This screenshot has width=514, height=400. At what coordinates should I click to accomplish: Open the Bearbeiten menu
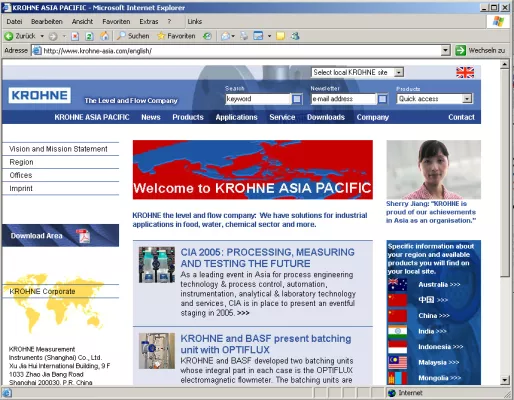click(x=47, y=22)
